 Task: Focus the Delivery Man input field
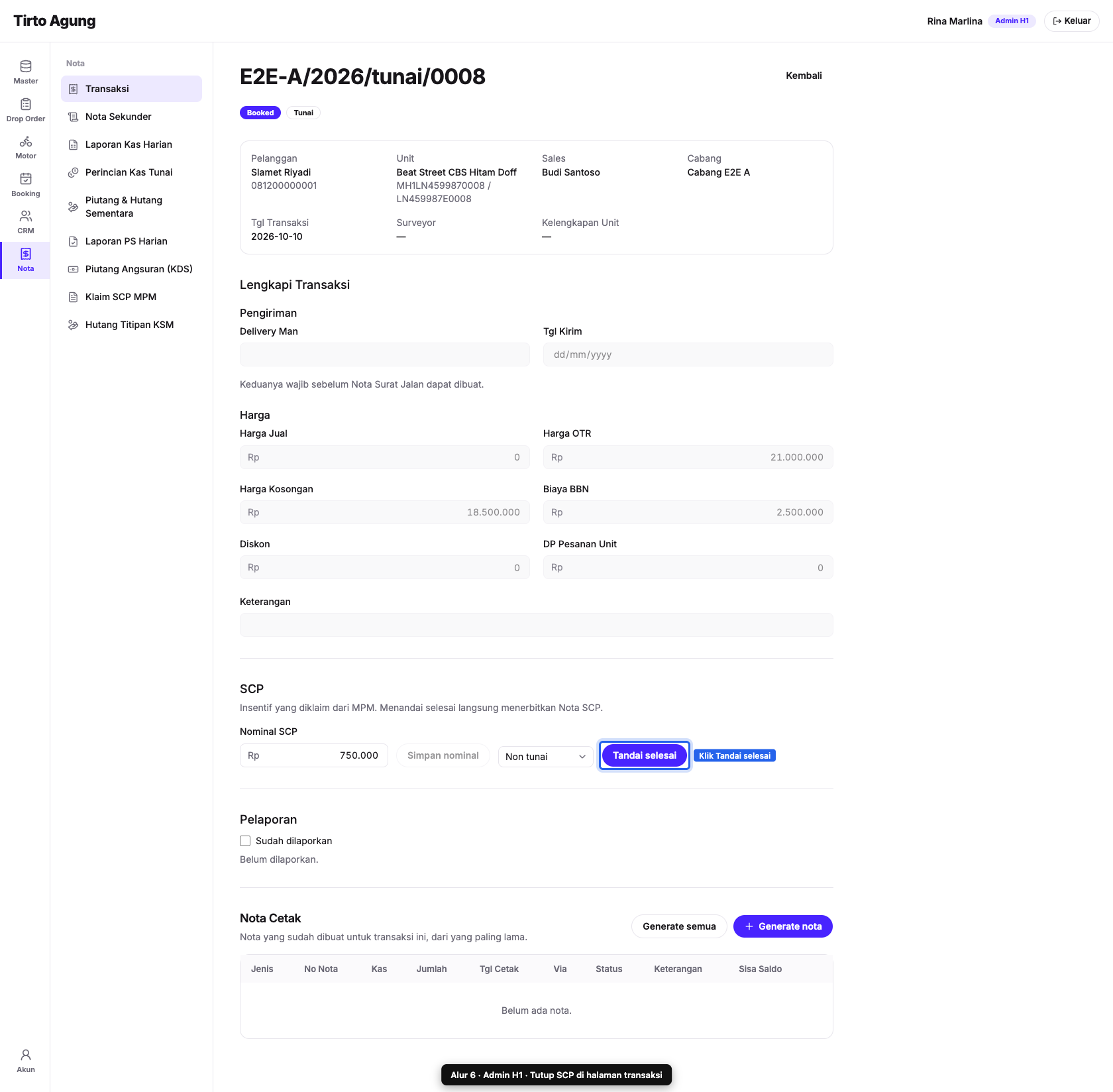click(x=385, y=355)
